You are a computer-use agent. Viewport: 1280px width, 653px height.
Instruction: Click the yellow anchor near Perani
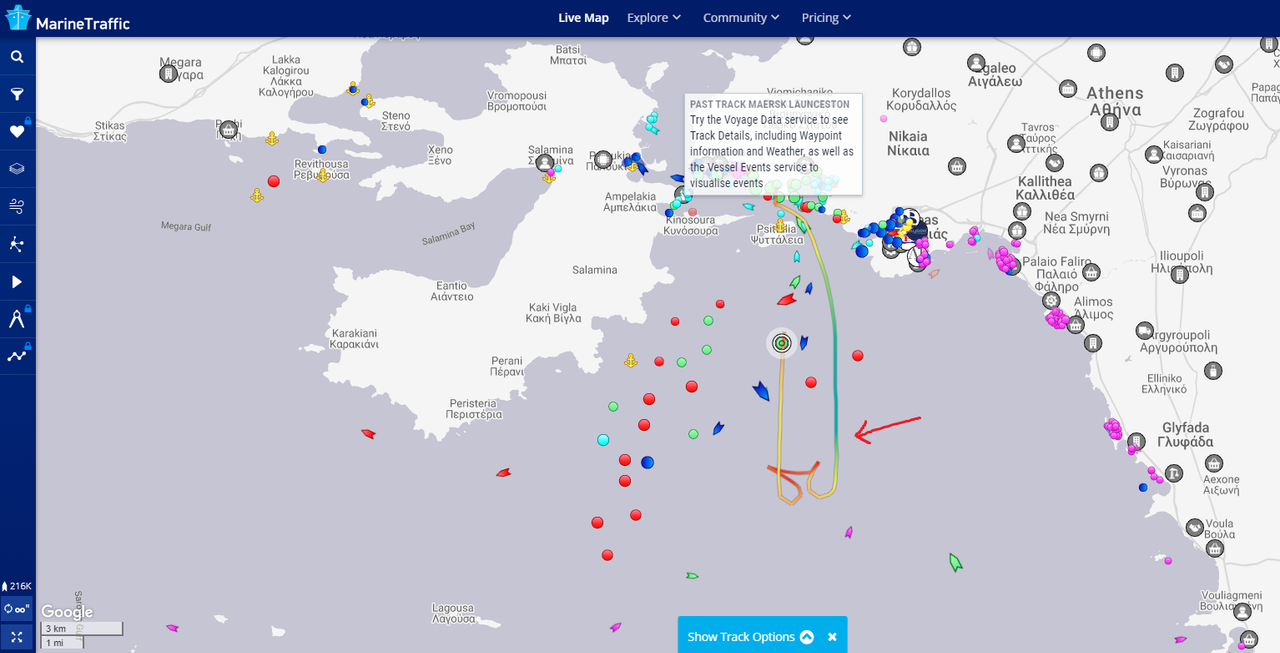[x=631, y=360]
